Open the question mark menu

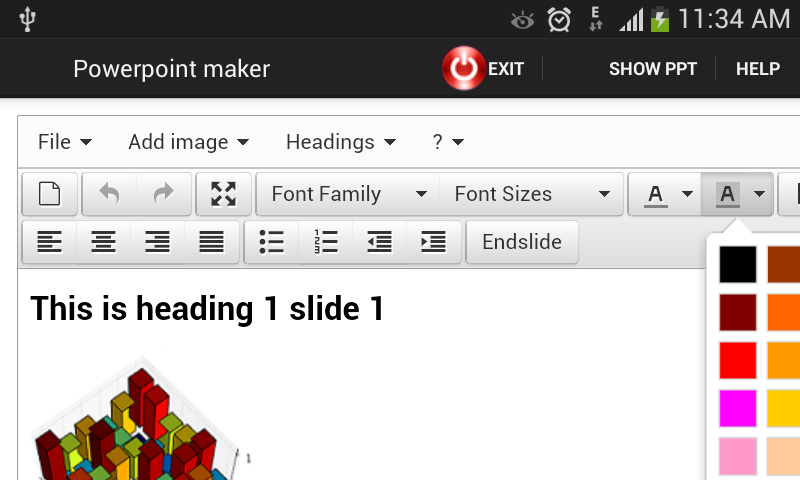[x=448, y=142]
